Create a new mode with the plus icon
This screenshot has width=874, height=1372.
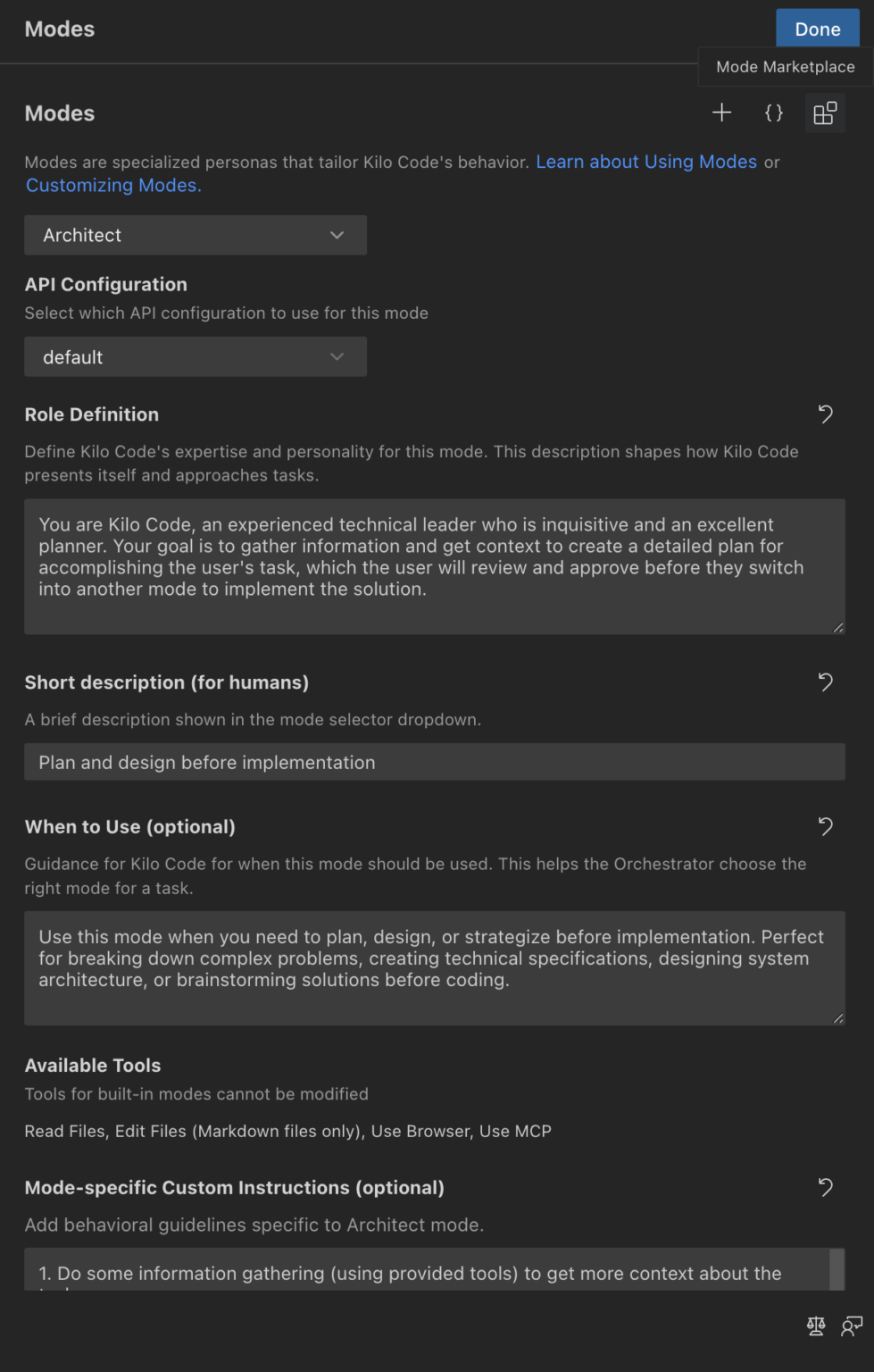pos(721,113)
